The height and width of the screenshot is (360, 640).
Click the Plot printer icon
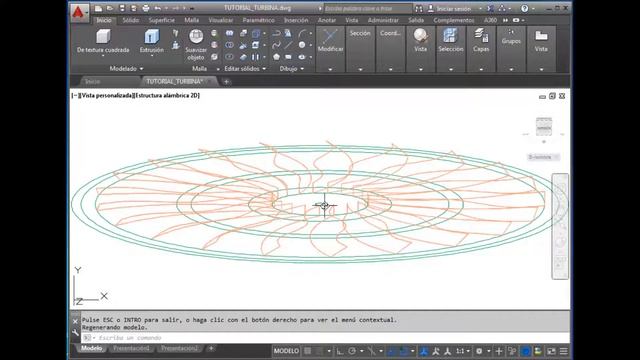point(146,8)
